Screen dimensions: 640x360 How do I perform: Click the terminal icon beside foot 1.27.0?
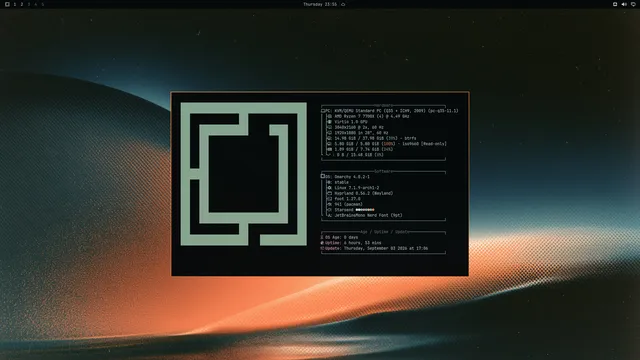330,199
